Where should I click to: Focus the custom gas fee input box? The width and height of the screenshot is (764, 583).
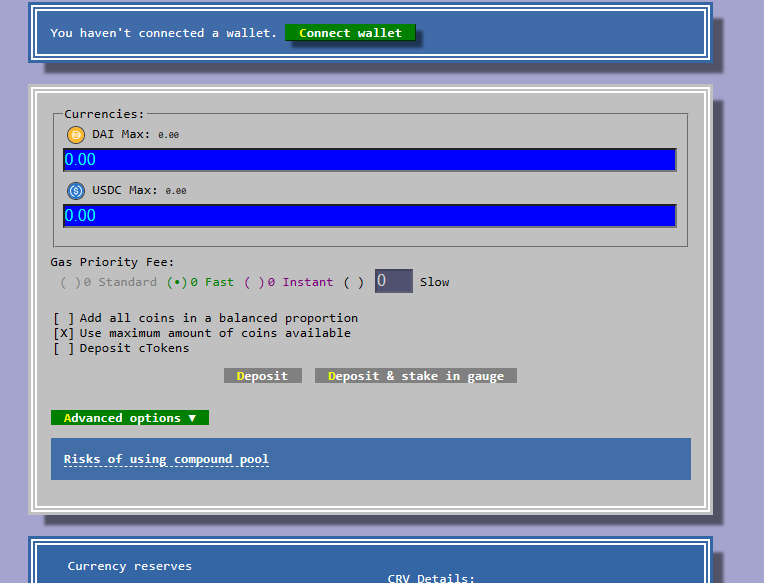pos(394,281)
